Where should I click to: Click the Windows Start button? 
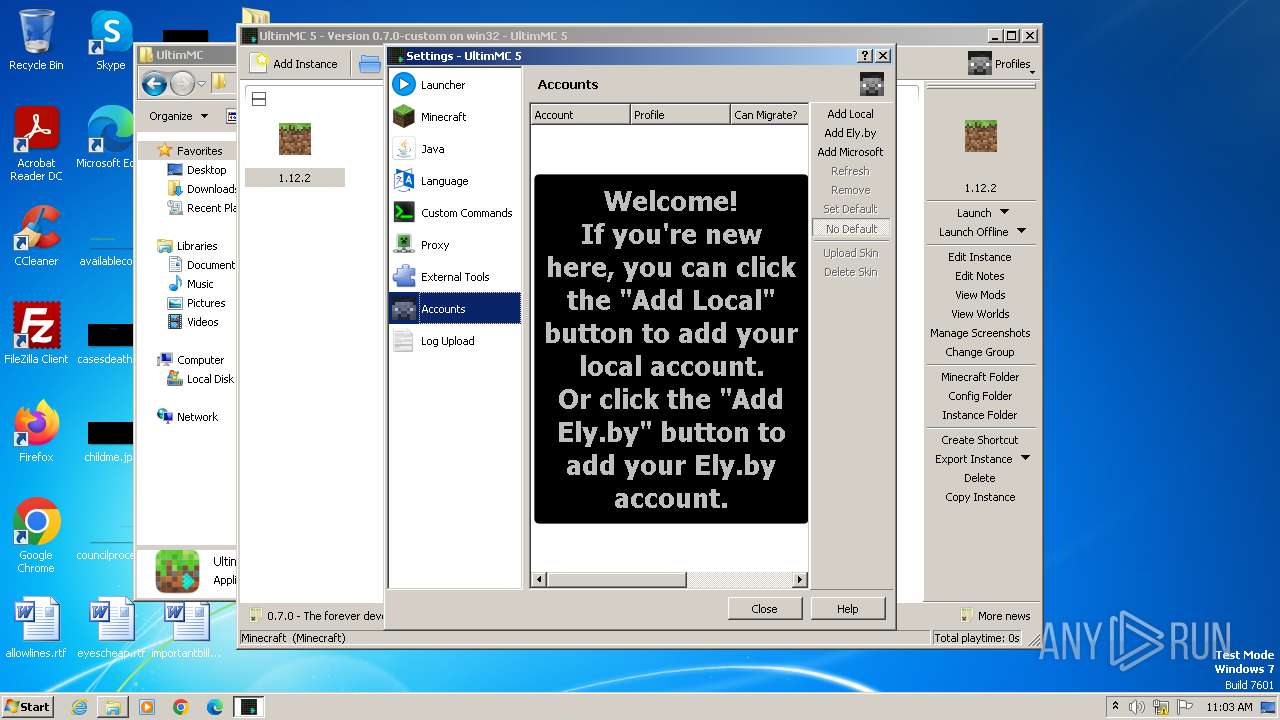27,706
